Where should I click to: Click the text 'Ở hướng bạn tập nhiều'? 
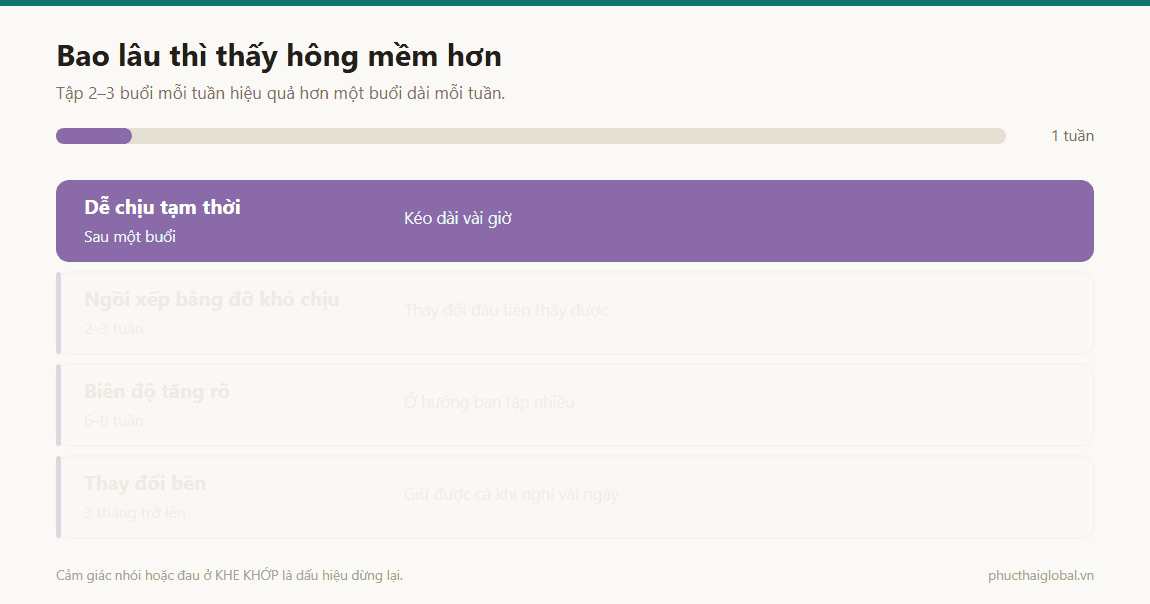pyautogui.click(x=489, y=402)
